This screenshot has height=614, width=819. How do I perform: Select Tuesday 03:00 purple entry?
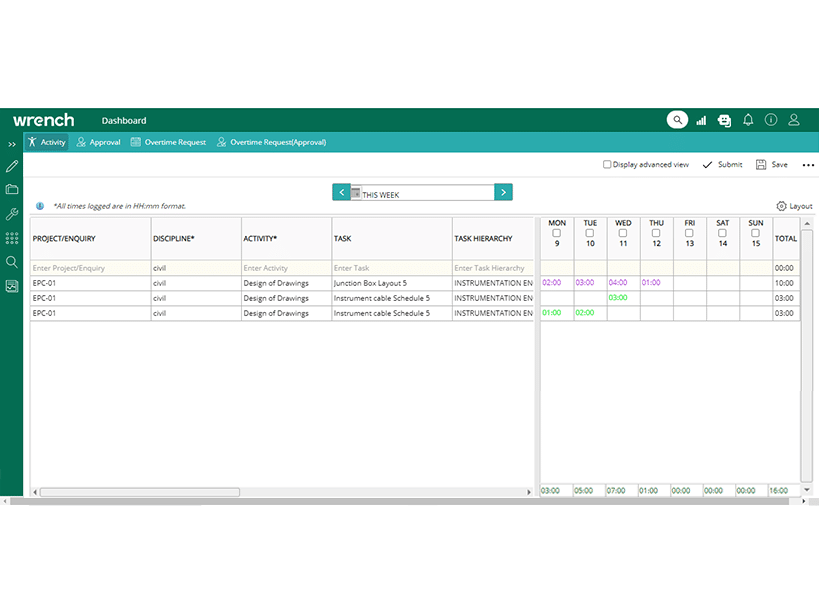tap(590, 282)
